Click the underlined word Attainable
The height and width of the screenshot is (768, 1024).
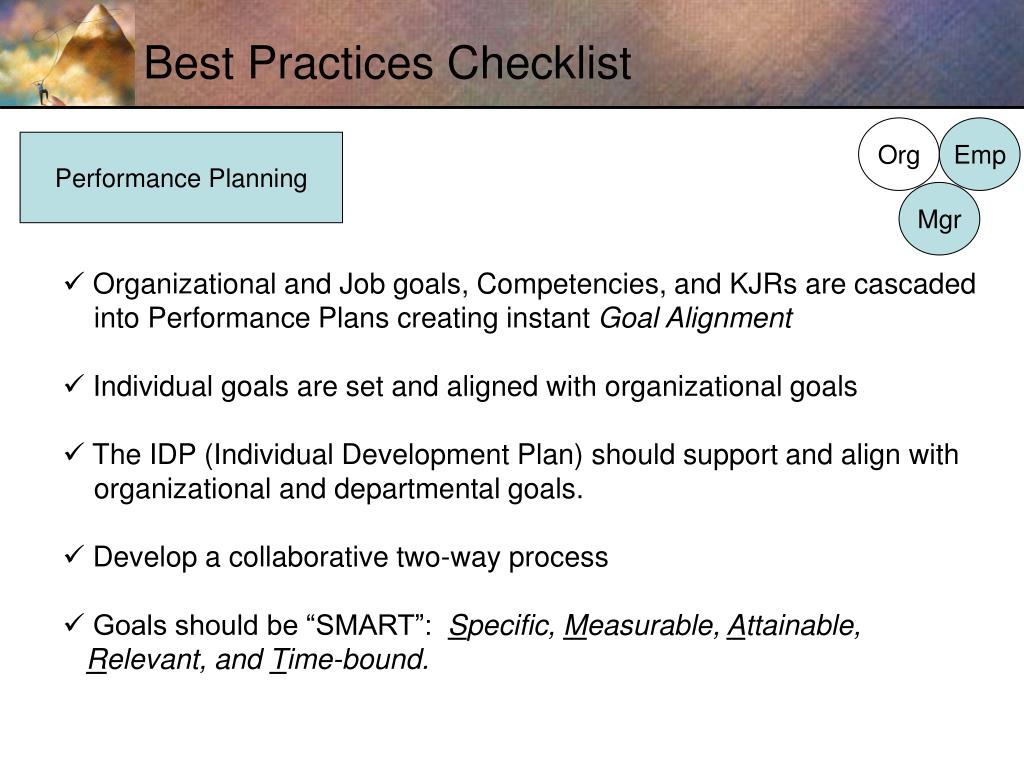pyautogui.click(x=794, y=626)
